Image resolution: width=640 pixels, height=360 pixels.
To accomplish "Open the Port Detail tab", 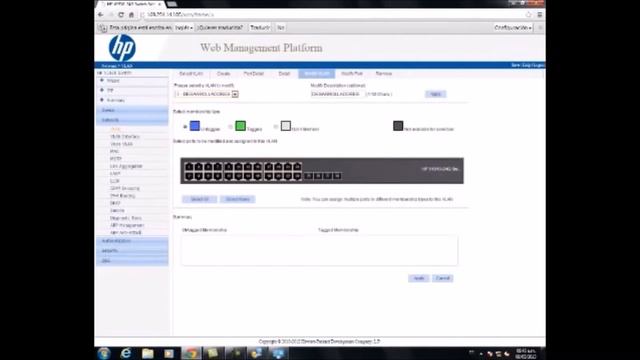I will 253,74.
